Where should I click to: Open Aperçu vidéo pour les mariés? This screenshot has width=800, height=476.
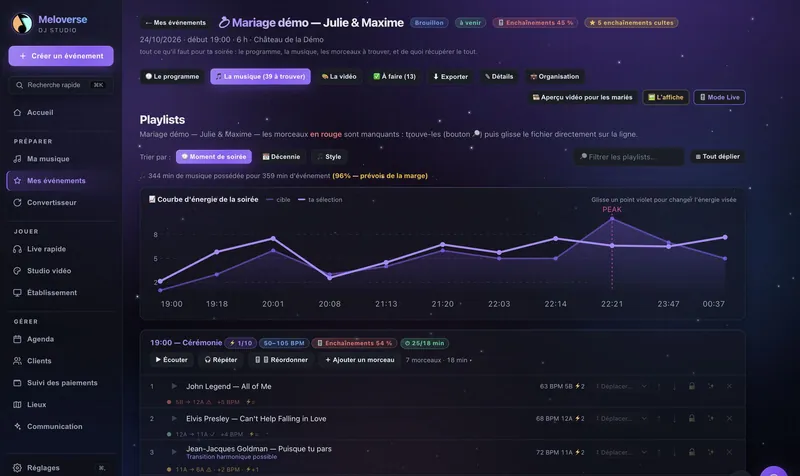(x=582, y=97)
